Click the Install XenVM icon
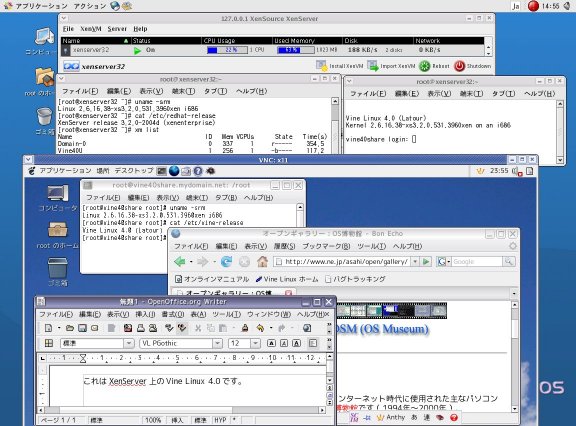The height and width of the screenshot is (426, 576). click(x=321, y=66)
